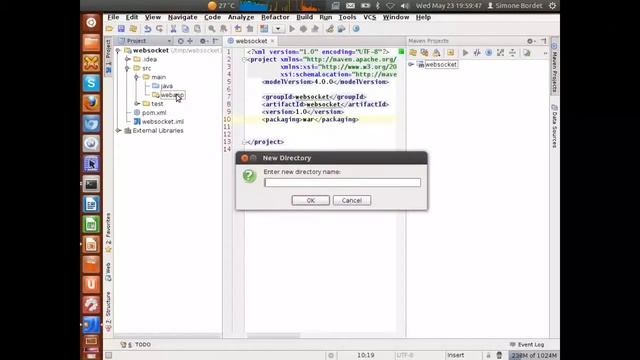The image size is (640, 360).
Task: Open the File menu
Action: (x=113, y=17)
